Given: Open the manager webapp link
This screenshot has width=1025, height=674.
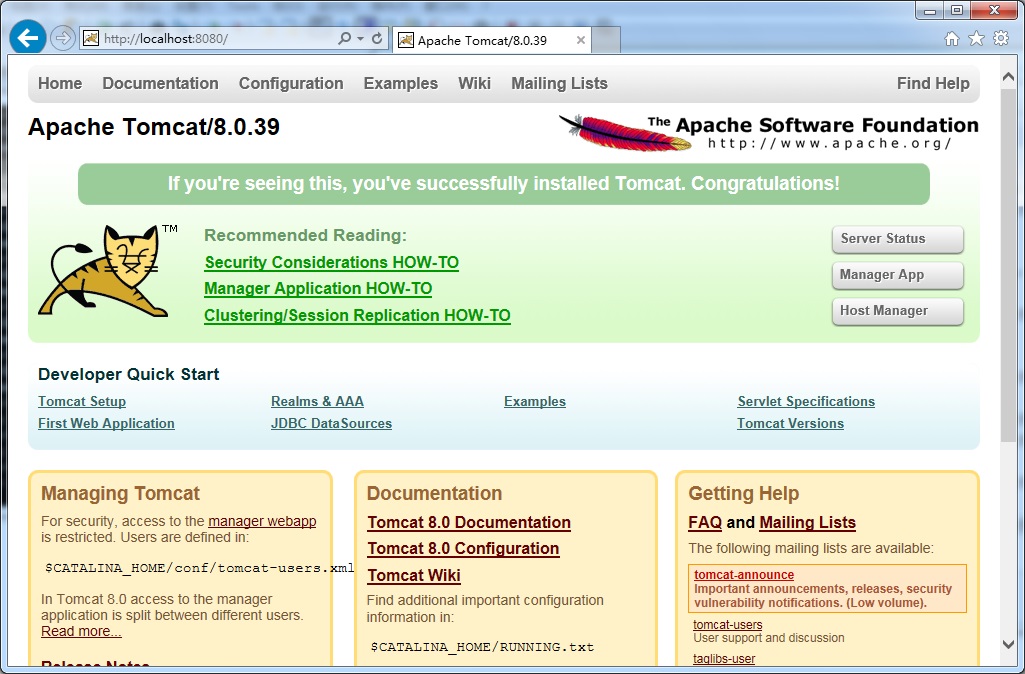Looking at the screenshot, I should point(262,521).
